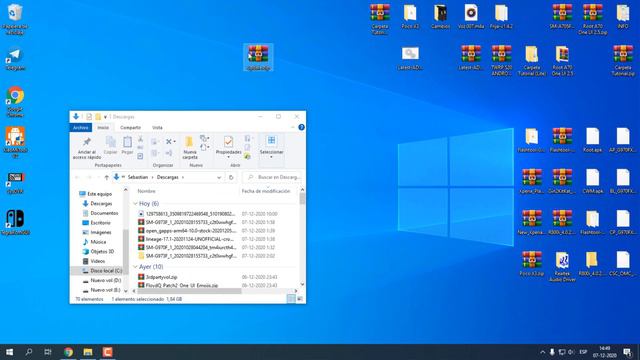Launch Telegram from the desktop
Image resolution: width=640 pixels, height=360 pixels.
coord(15,60)
